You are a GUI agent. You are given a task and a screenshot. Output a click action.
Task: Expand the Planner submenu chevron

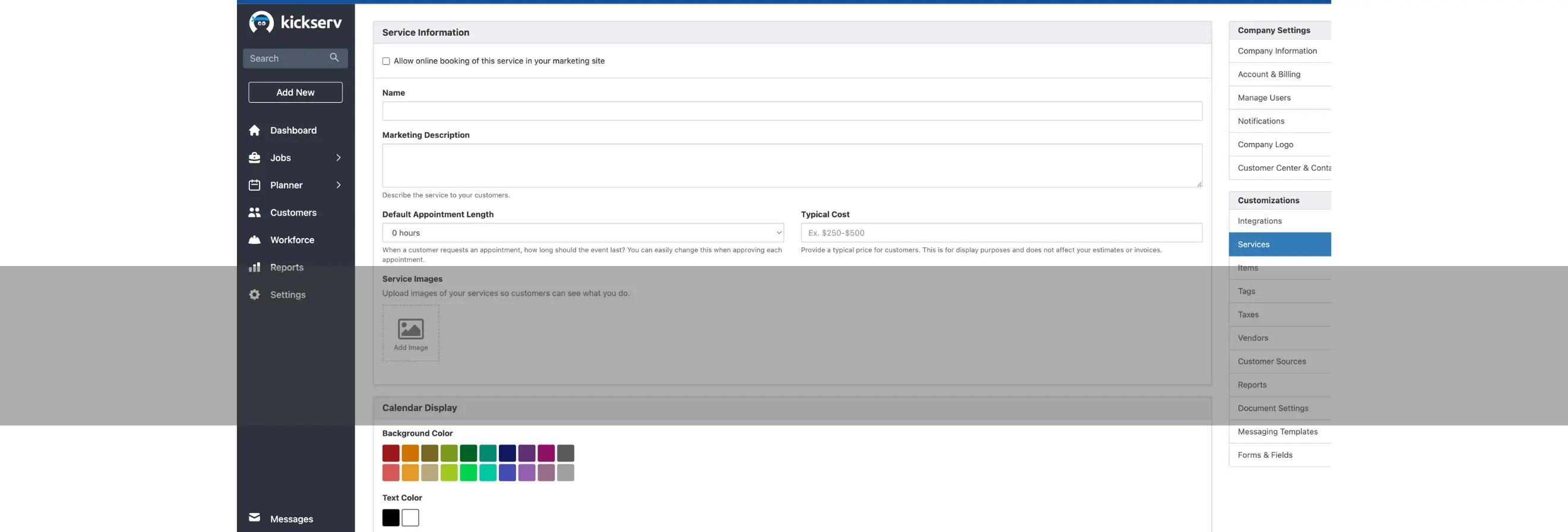(x=339, y=185)
